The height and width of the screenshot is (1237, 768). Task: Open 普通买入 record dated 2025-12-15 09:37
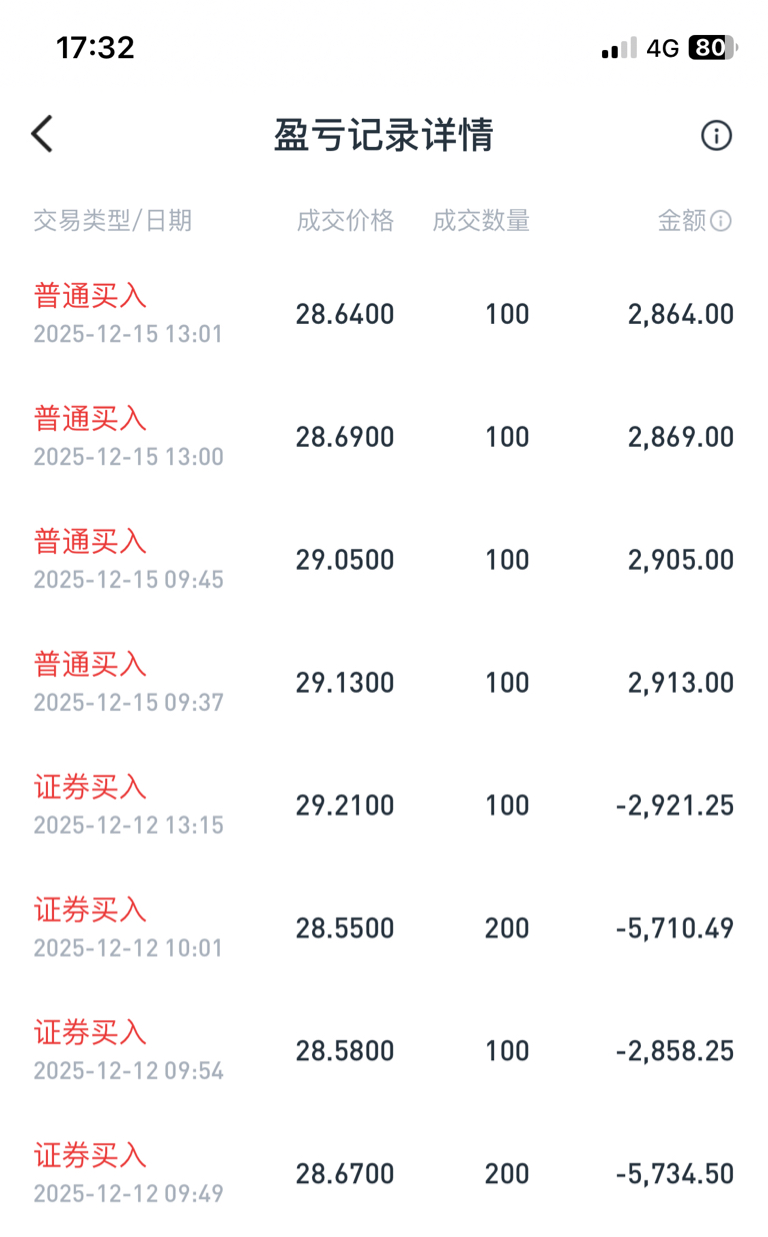[x=384, y=683]
